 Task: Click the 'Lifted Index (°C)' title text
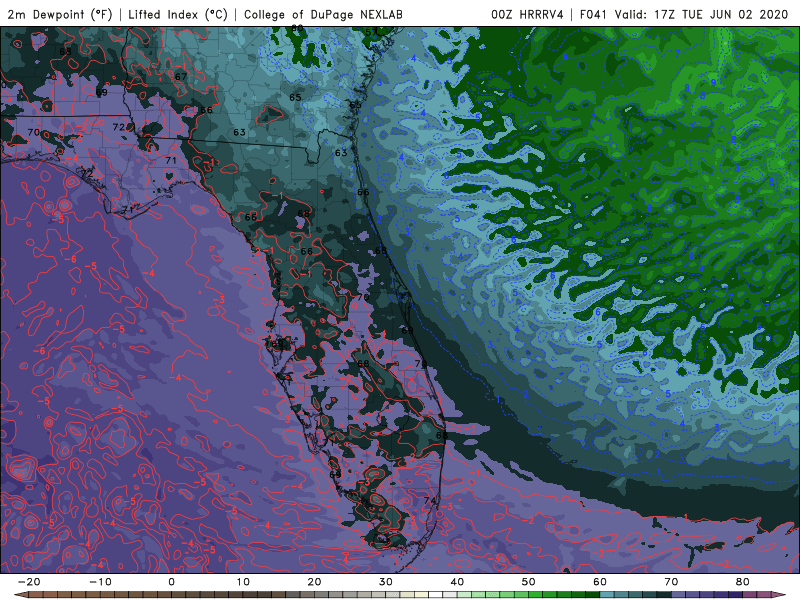[x=178, y=14]
